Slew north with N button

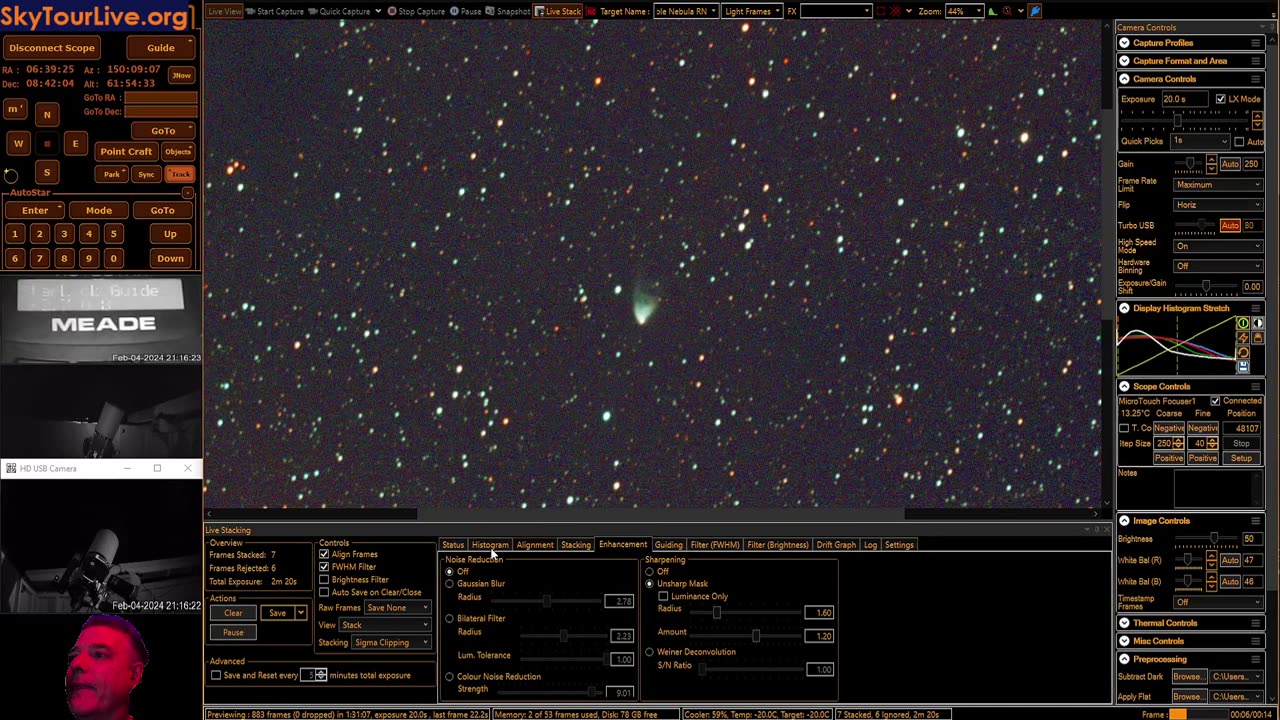click(x=46, y=115)
